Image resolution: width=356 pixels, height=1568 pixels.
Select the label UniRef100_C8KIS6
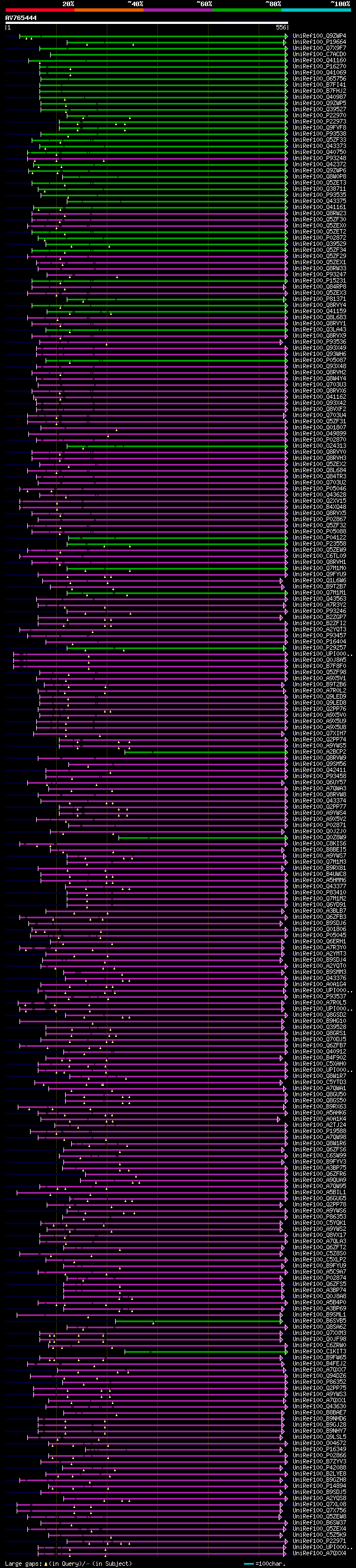pyautogui.click(x=319, y=844)
